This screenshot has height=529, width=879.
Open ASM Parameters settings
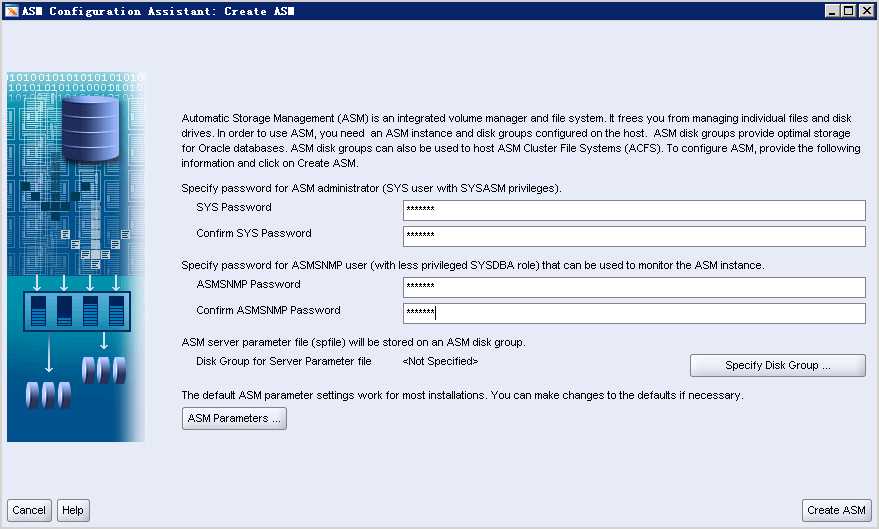[234, 418]
